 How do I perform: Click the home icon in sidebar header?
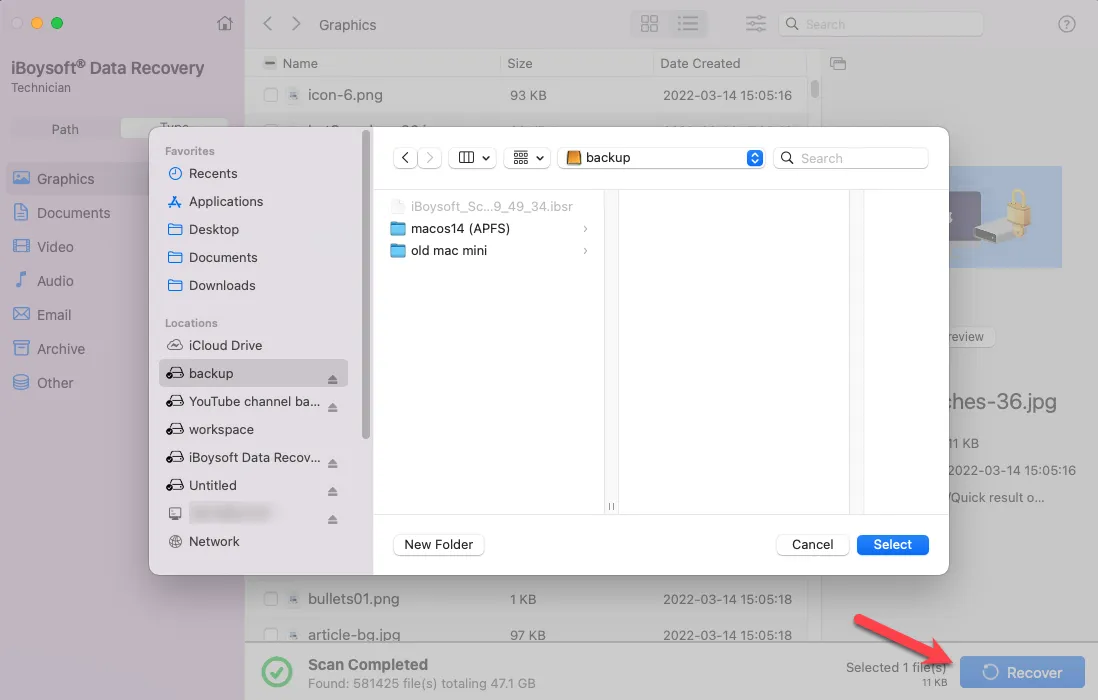(225, 24)
